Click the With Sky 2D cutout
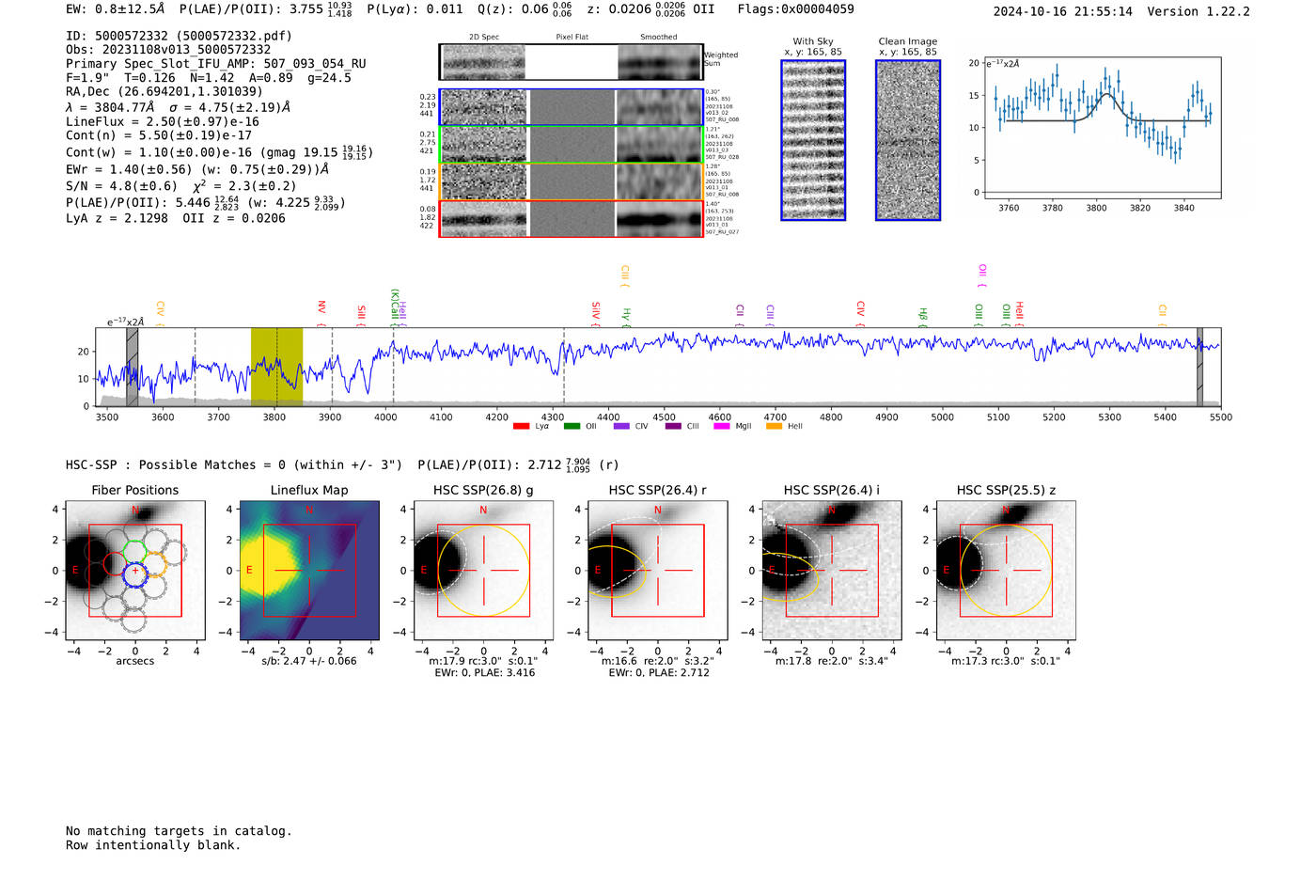 pyautogui.click(x=813, y=140)
